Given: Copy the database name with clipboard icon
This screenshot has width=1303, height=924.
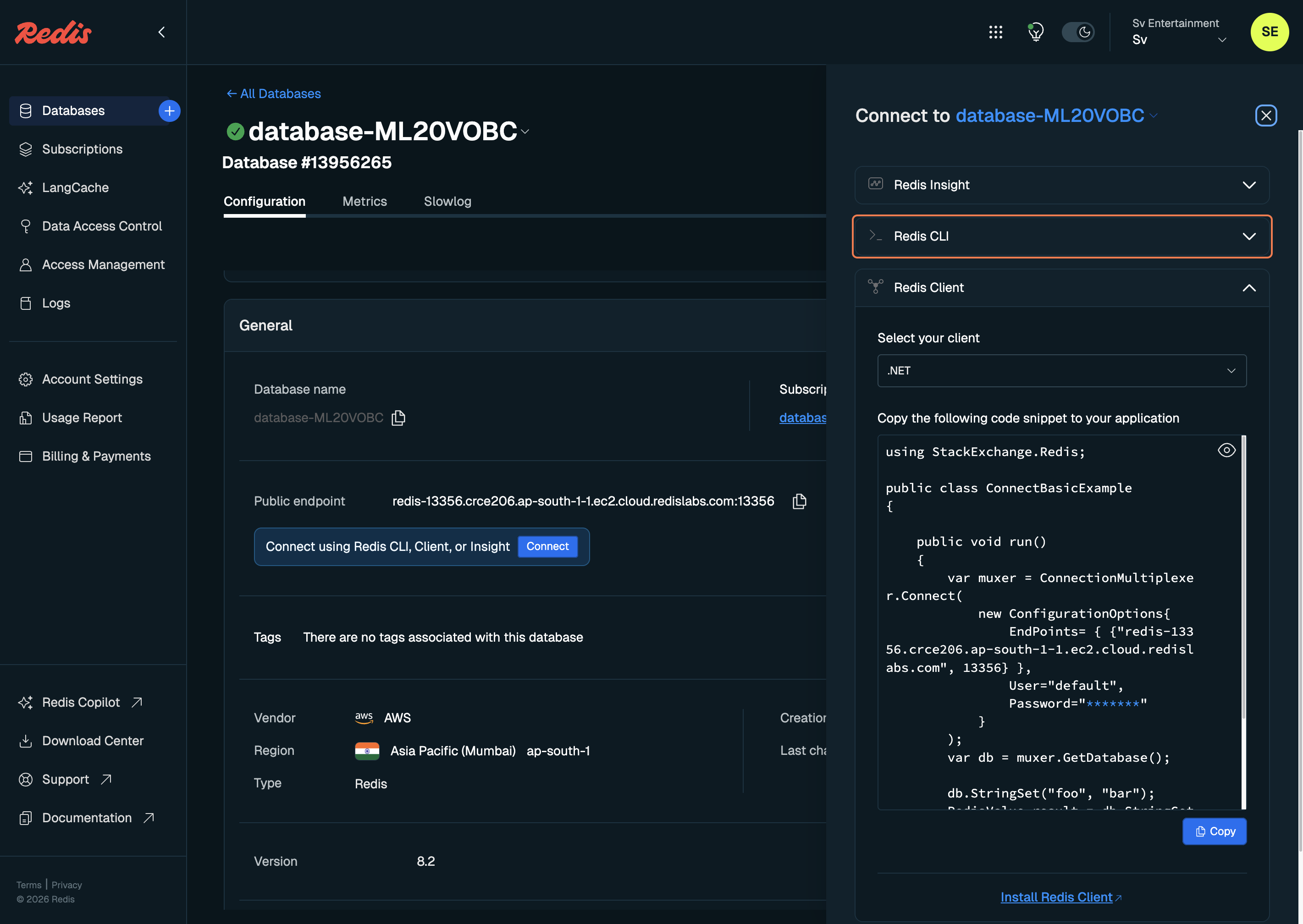Looking at the screenshot, I should point(398,418).
